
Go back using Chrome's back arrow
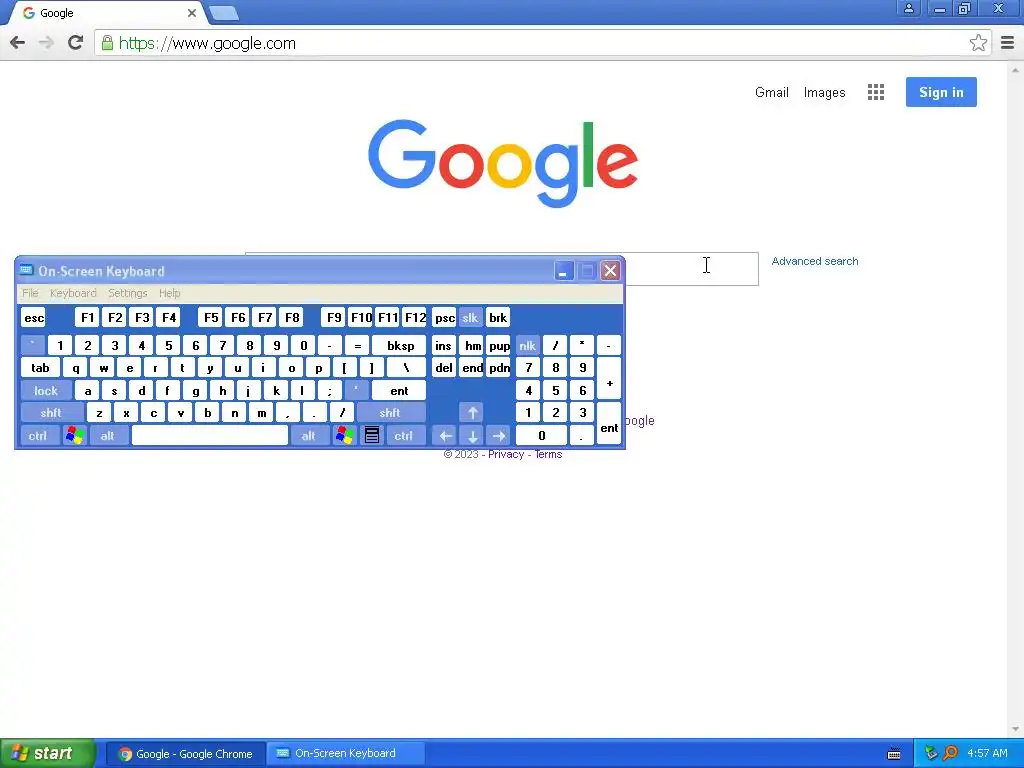[x=18, y=43]
